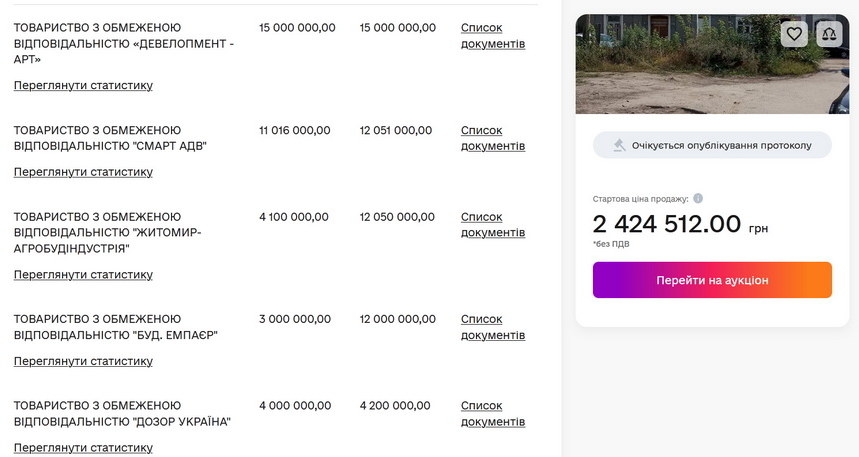Click the compare scales icon on photo
This screenshot has height=457, width=859.
coord(829,34)
